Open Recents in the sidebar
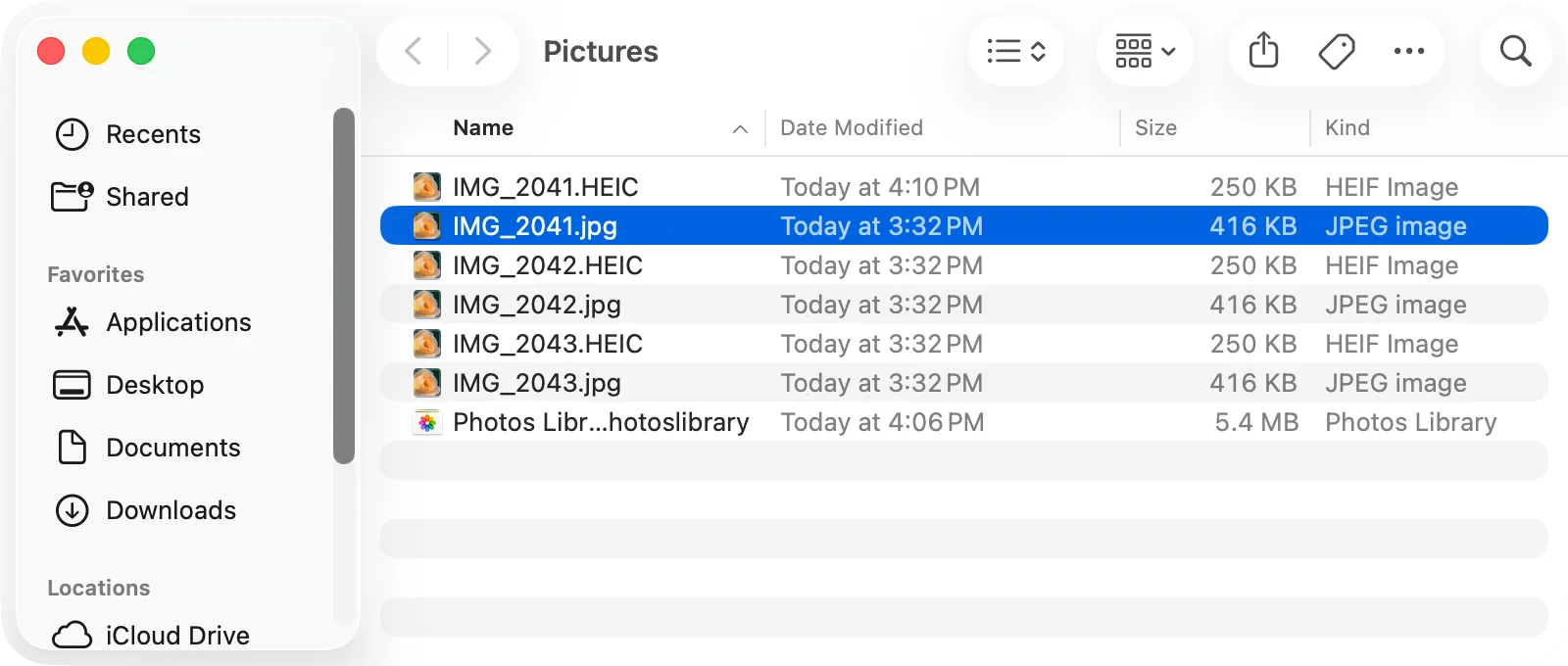This screenshot has width=1568, height=666. click(x=153, y=134)
